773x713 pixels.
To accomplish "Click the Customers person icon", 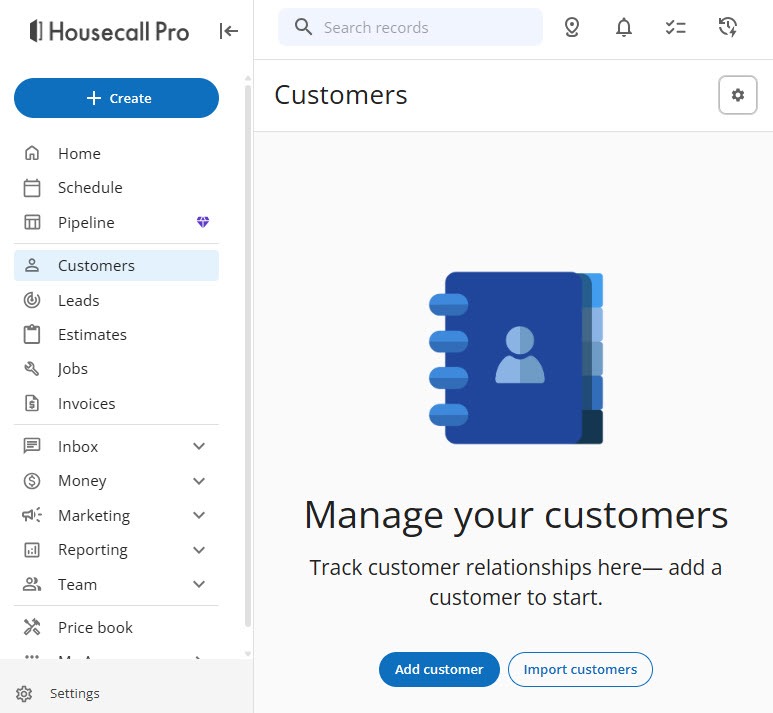I will click(32, 265).
